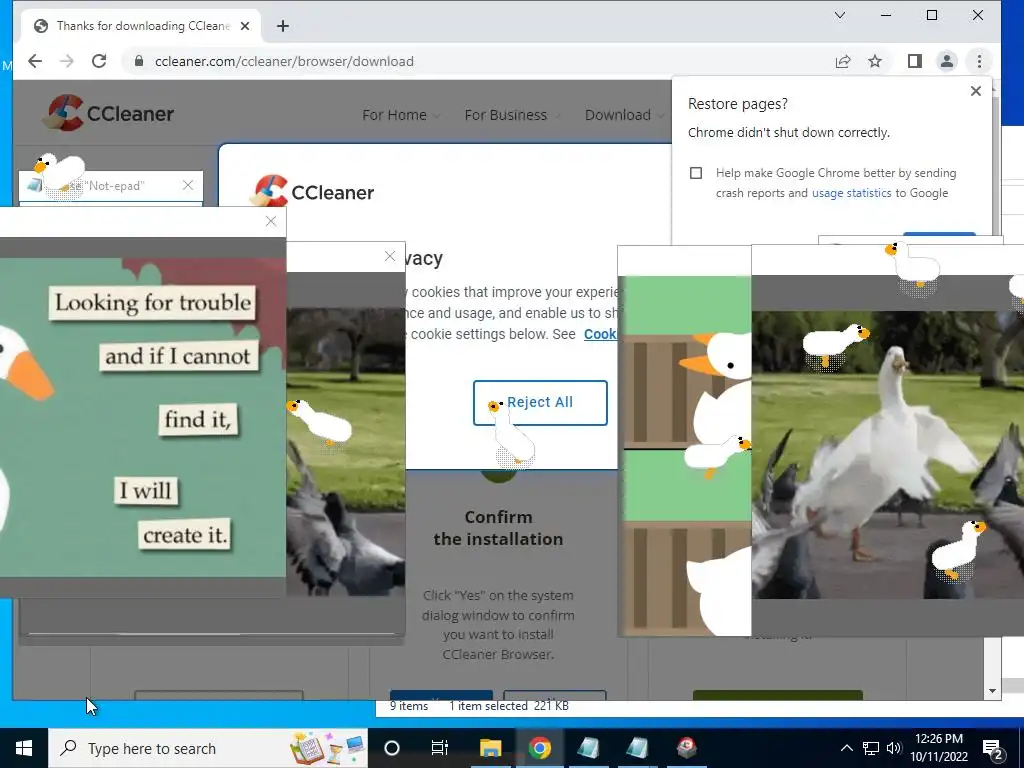1024x768 pixels.
Task: Open Chrome three-dot menu
Action: pyautogui.click(x=979, y=61)
